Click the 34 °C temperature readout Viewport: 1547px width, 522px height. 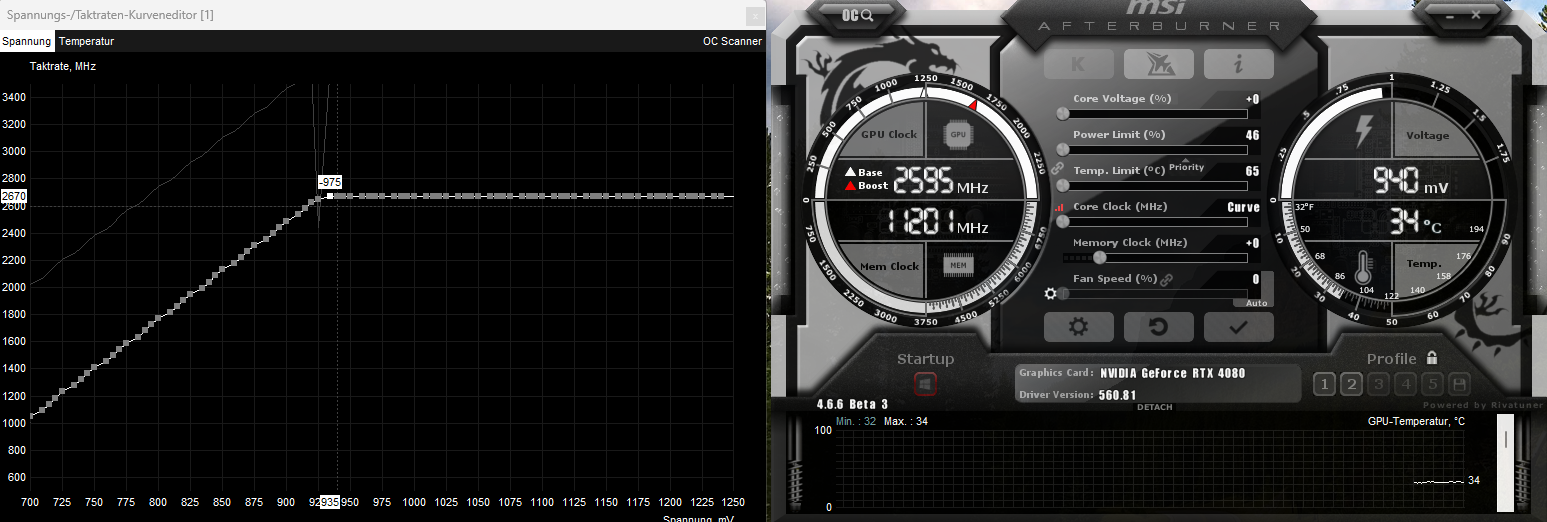1414,222
